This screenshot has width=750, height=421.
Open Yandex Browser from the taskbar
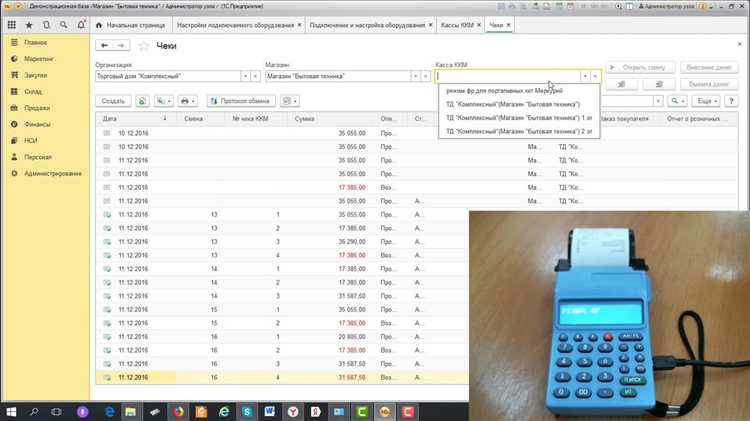(x=293, y=411)
